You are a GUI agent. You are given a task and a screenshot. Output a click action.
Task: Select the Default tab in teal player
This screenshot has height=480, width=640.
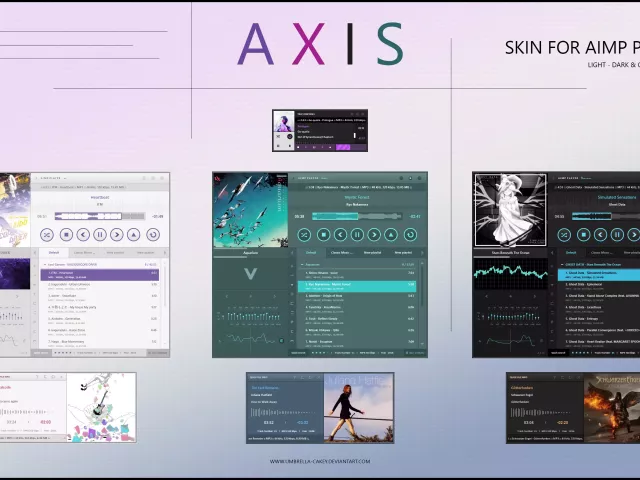coord(311,253)
